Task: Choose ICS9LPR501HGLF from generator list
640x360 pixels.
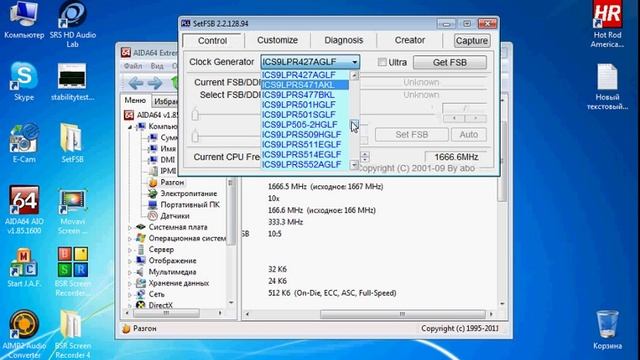Action: coord(305,104)
